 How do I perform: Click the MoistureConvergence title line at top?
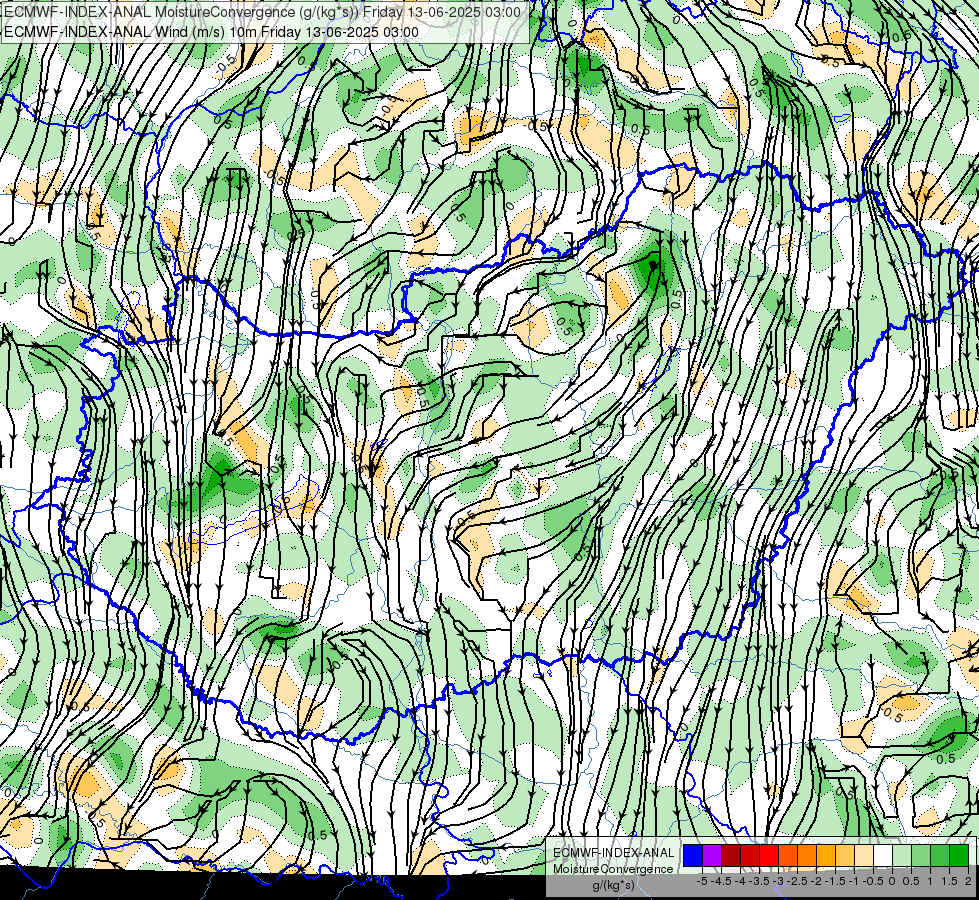tap(262, 11)
